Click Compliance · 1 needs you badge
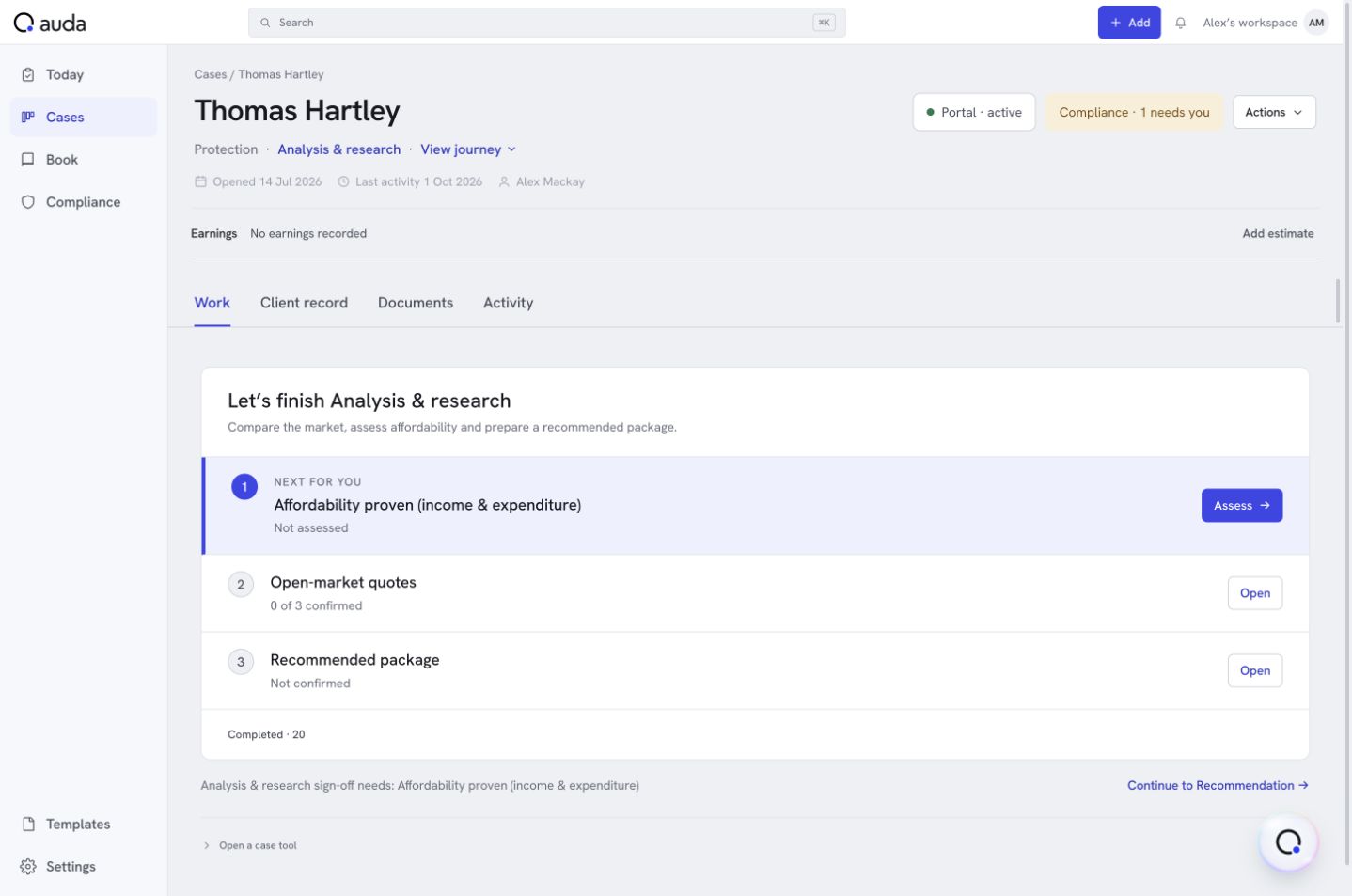The width and height of the screenshot is (1352, 896). point(1134,112)
